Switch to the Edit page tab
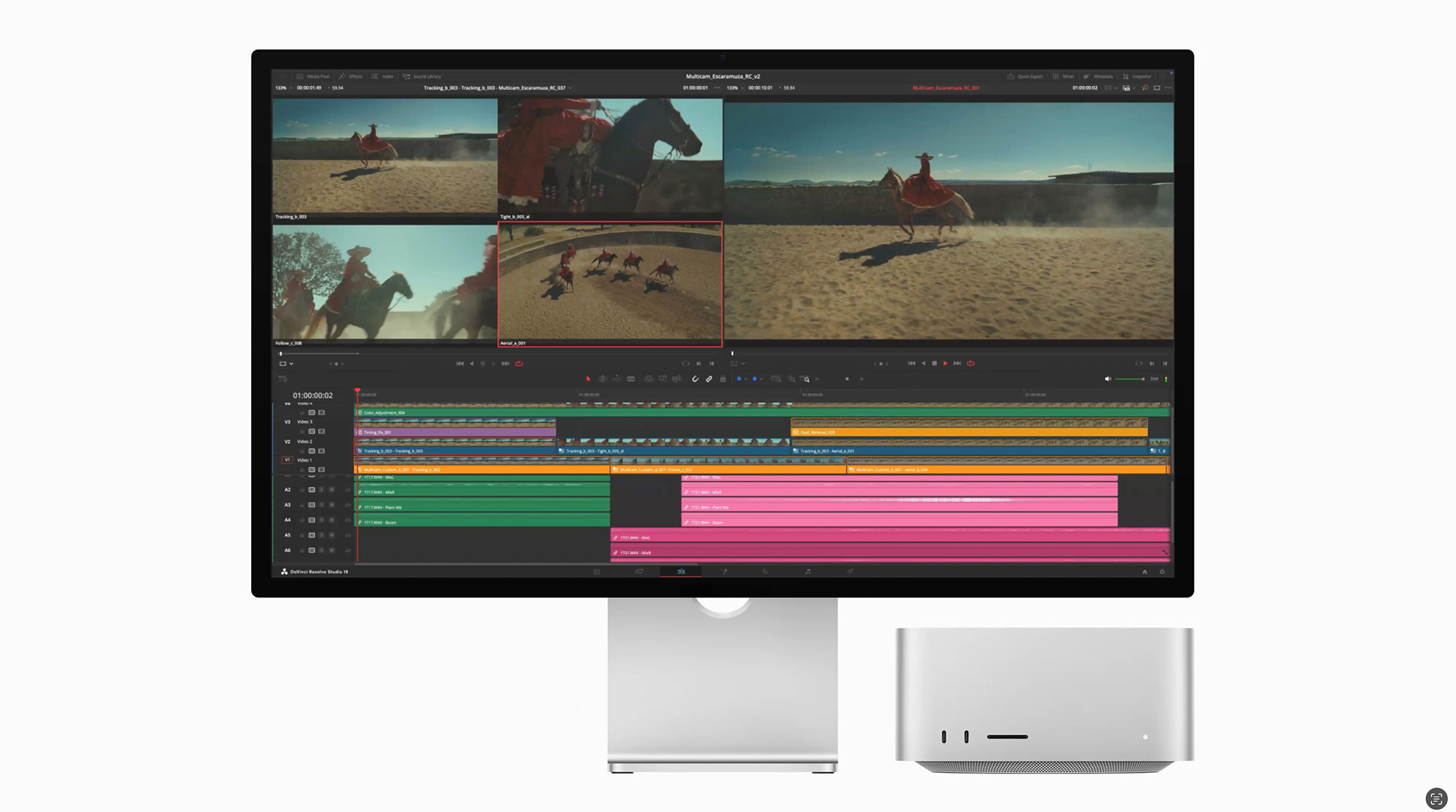The image size is (1456, 812). click(x=681, y=572)
